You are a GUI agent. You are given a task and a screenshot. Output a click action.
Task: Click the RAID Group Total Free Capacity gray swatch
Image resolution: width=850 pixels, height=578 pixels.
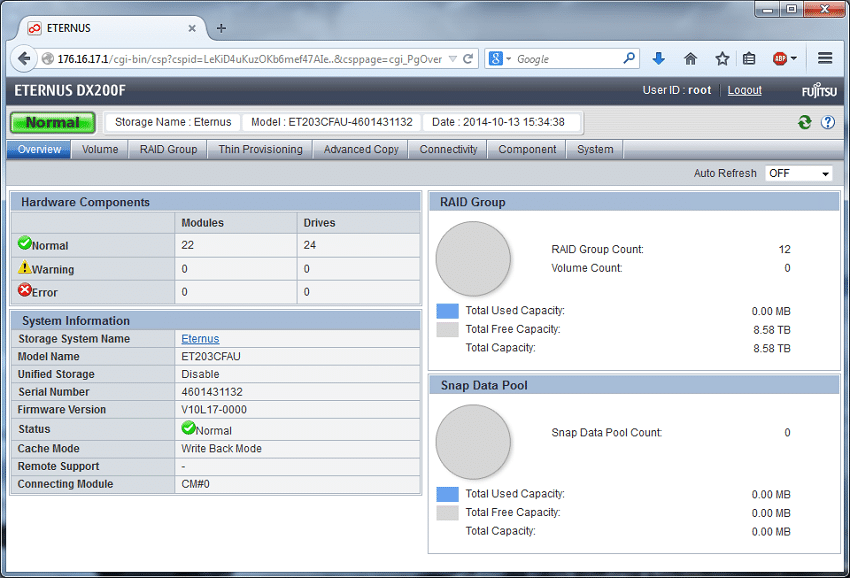click(447, 329)
